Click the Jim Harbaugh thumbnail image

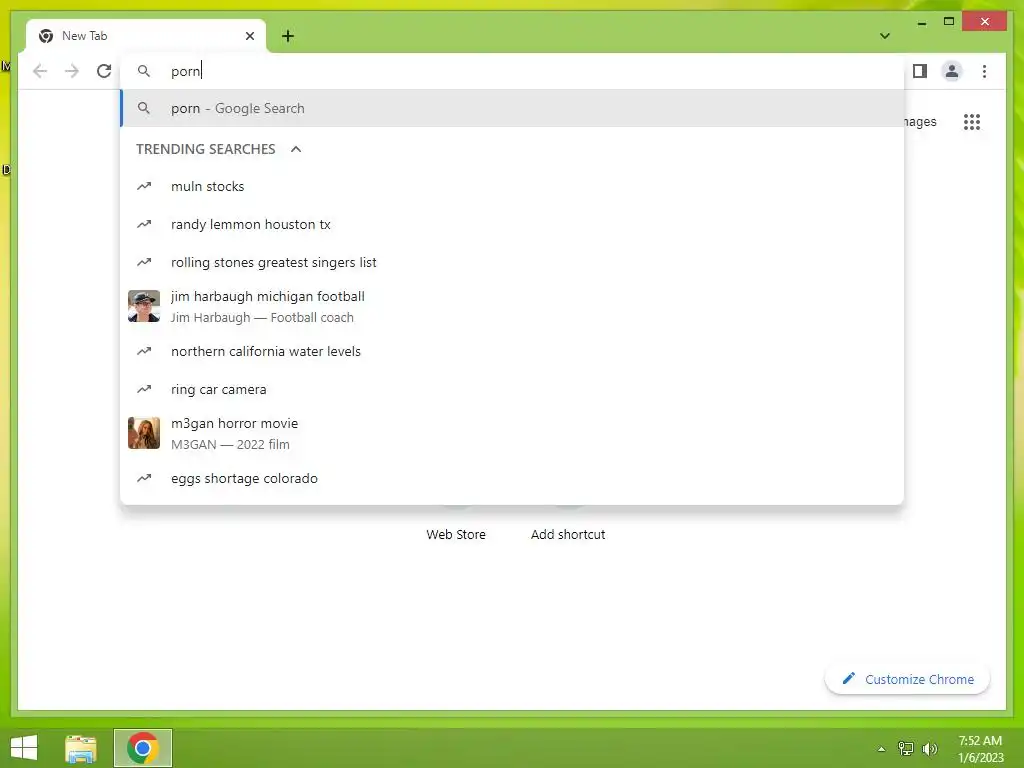coord(144,306)
